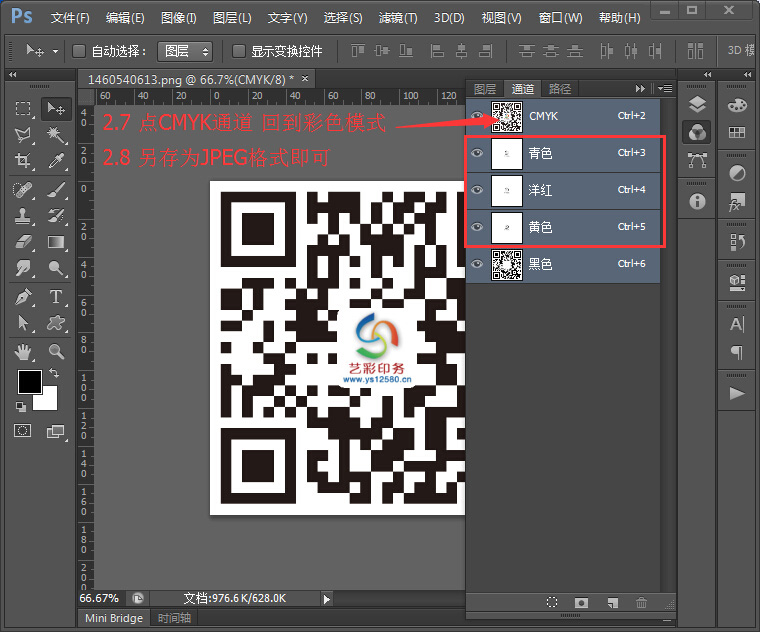This screenshot has height=632, width=760.
Task: Select the Horizontal Type tool
Action: (56, 297)
